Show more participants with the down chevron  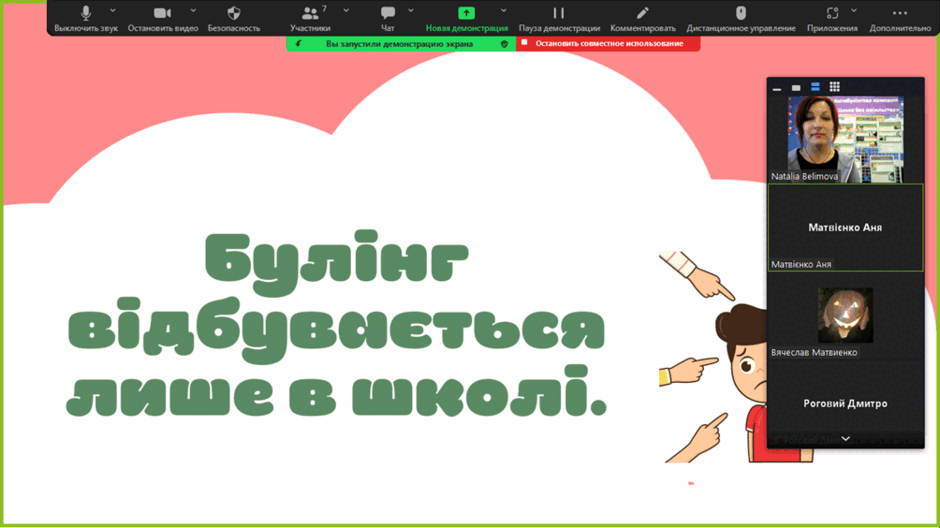click(x=845, y=439)
